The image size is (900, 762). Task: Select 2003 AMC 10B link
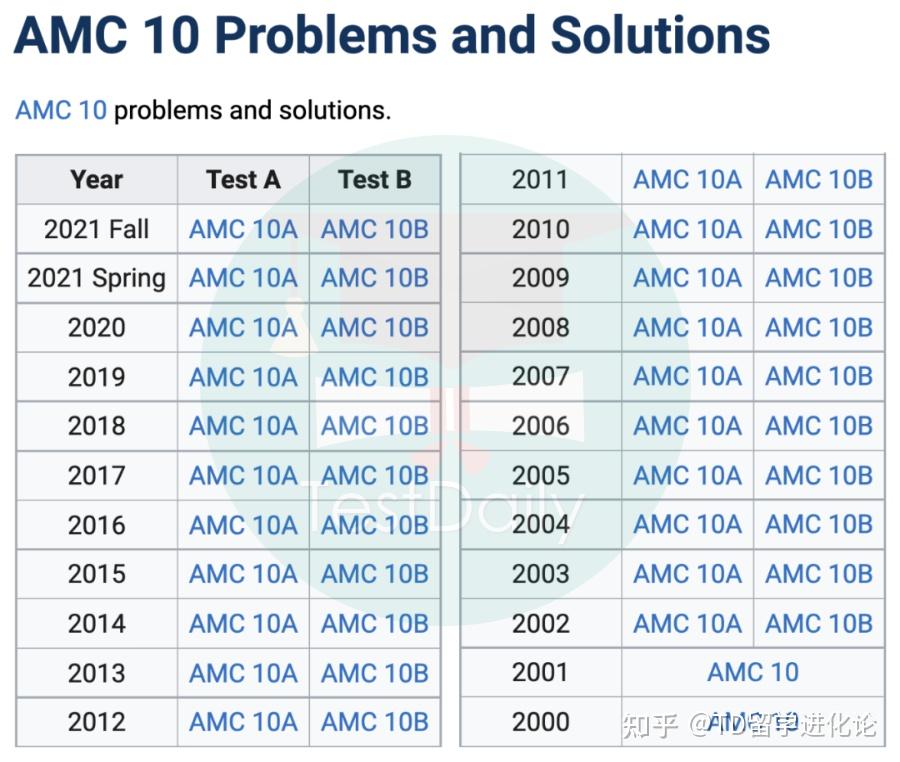tap(819, 574)
